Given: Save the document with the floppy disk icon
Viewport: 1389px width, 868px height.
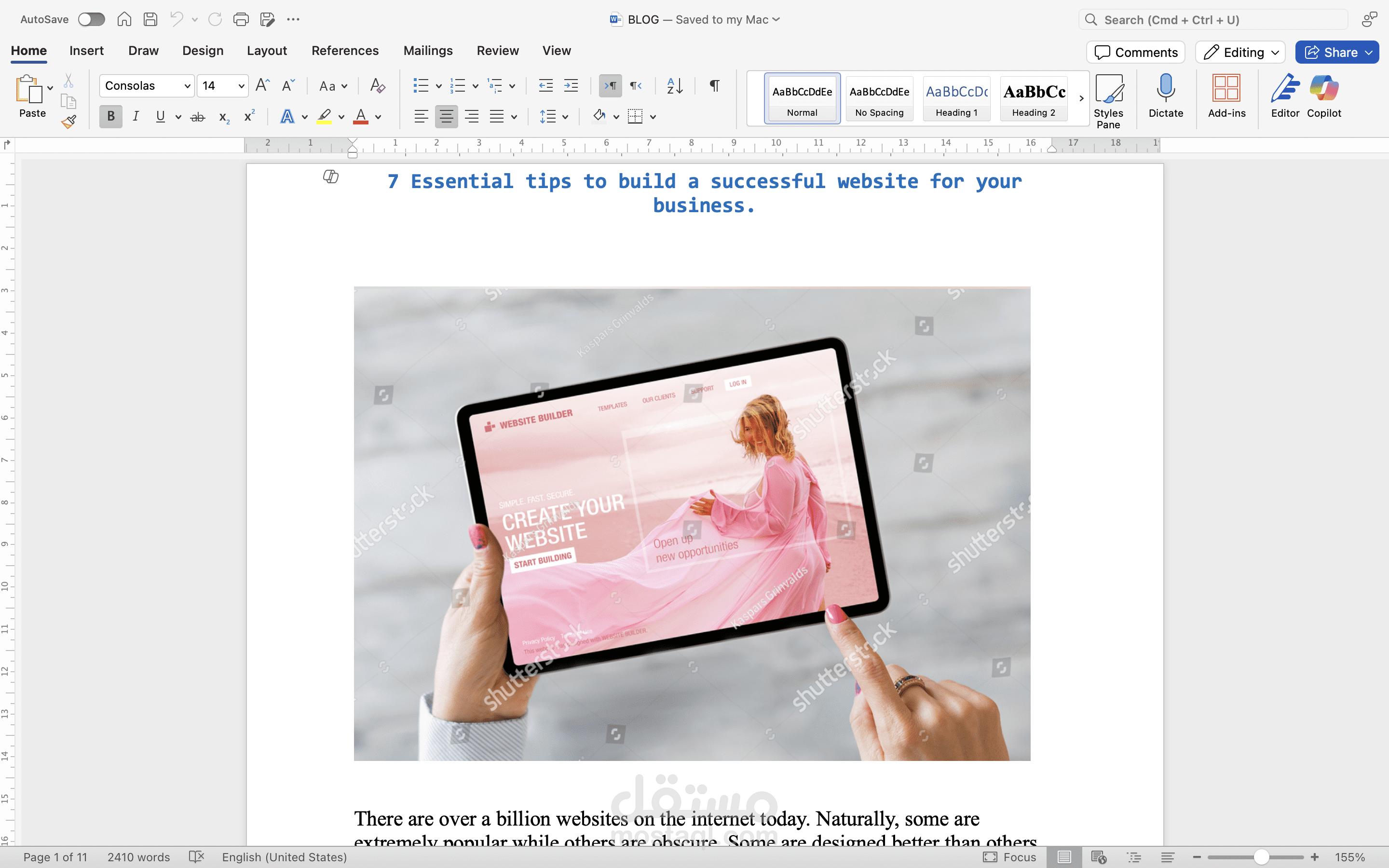Looking at the screenshot, I should click(x=150, y=19).
